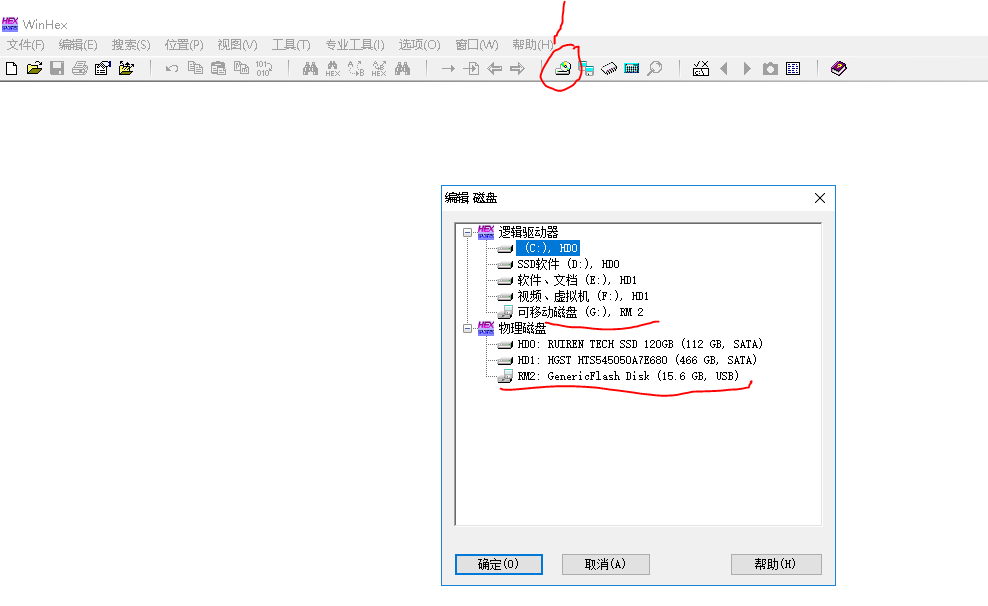The image size is (988, 606).
Task: Click the Find Text binoculars icon
Action: click(x=310, y=68)
